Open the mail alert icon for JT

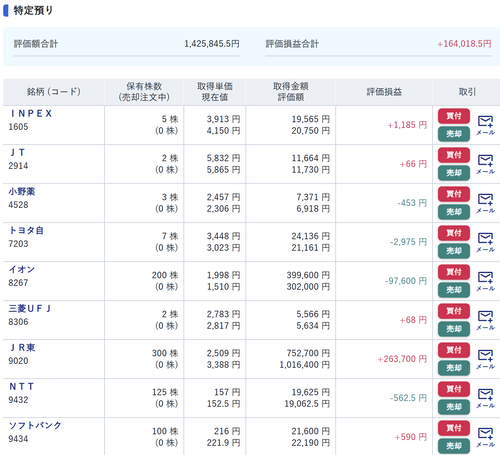point(485,164)
